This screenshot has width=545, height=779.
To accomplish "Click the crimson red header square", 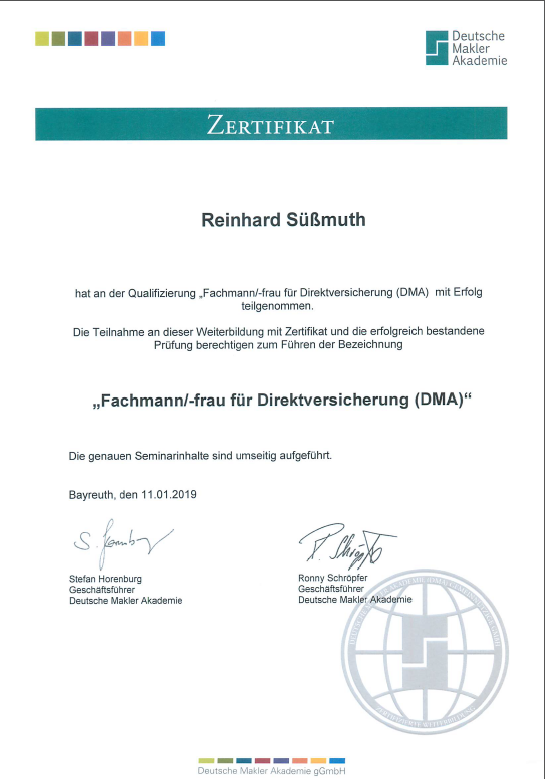I will (x=91, y=39).
